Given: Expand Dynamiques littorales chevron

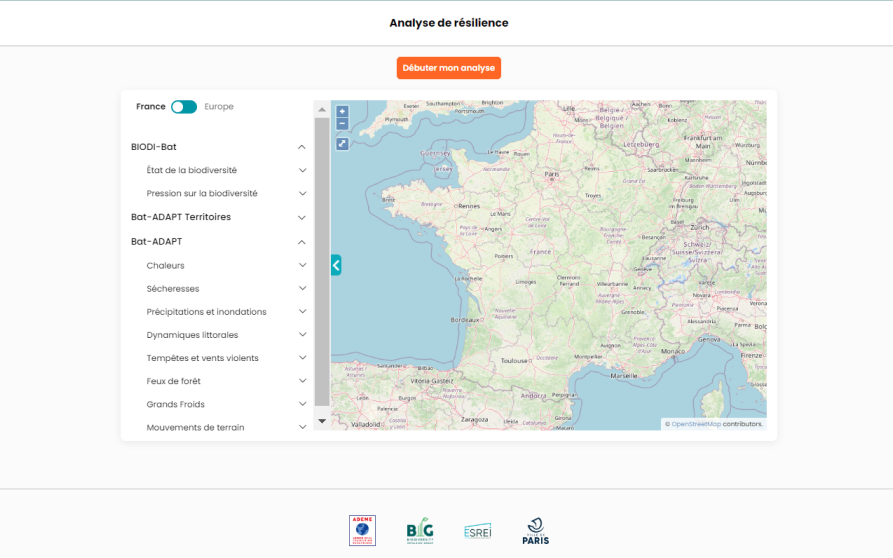Looking at the screenshot, I should click(302, 335).
